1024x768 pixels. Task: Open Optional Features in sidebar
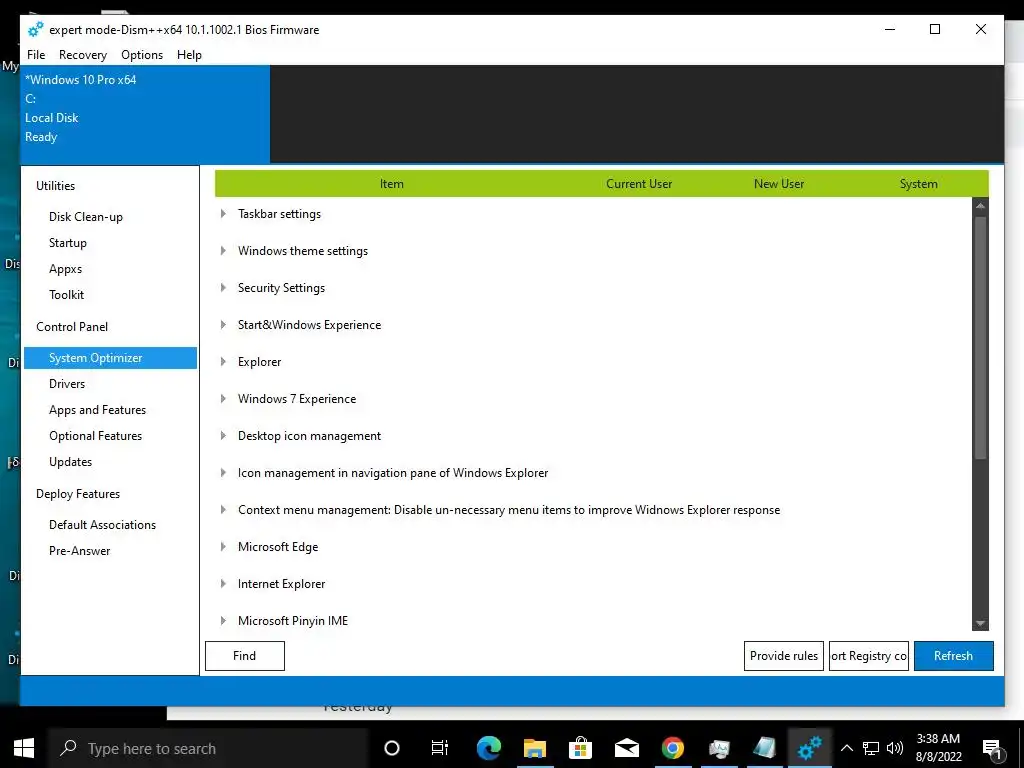pos(95,436)
